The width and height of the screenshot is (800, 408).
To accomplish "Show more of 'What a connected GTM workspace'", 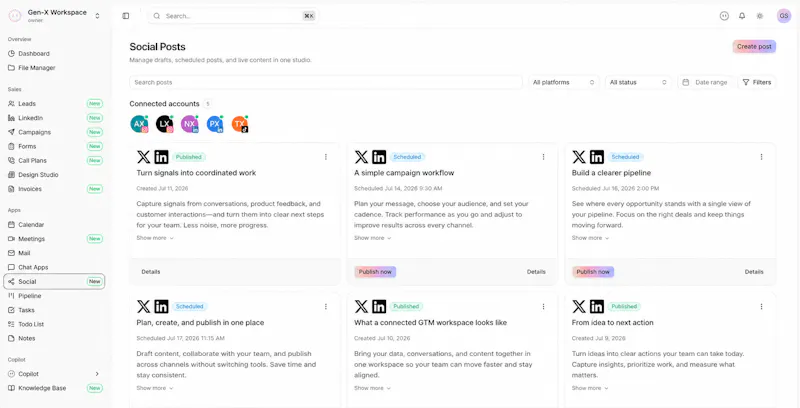I will click(x=372, y=388).
